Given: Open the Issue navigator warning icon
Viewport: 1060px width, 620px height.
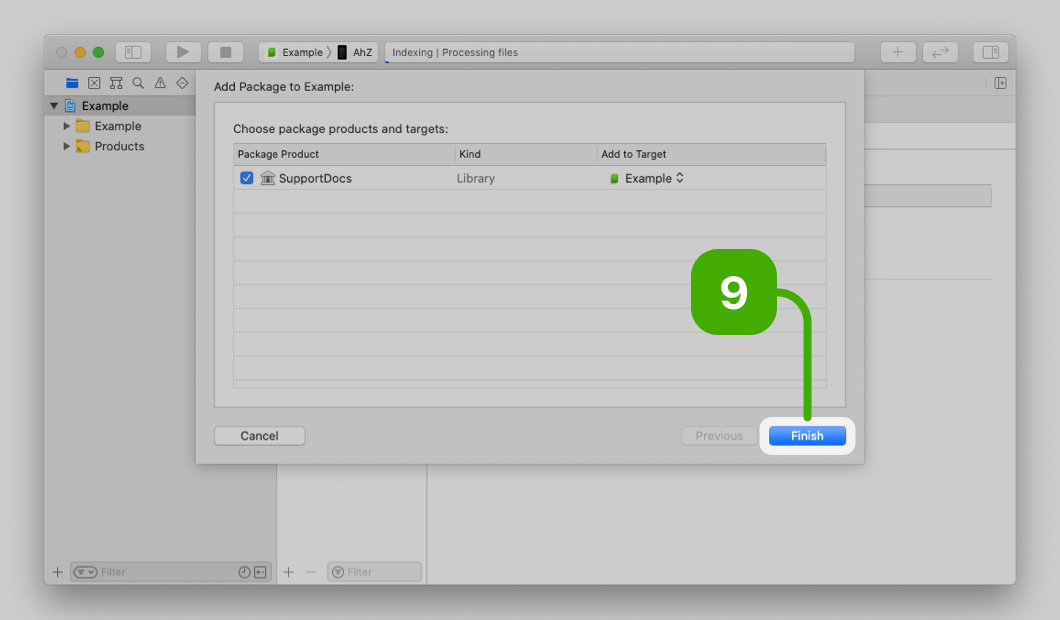Looking at the screenshot, I should 160,83.
